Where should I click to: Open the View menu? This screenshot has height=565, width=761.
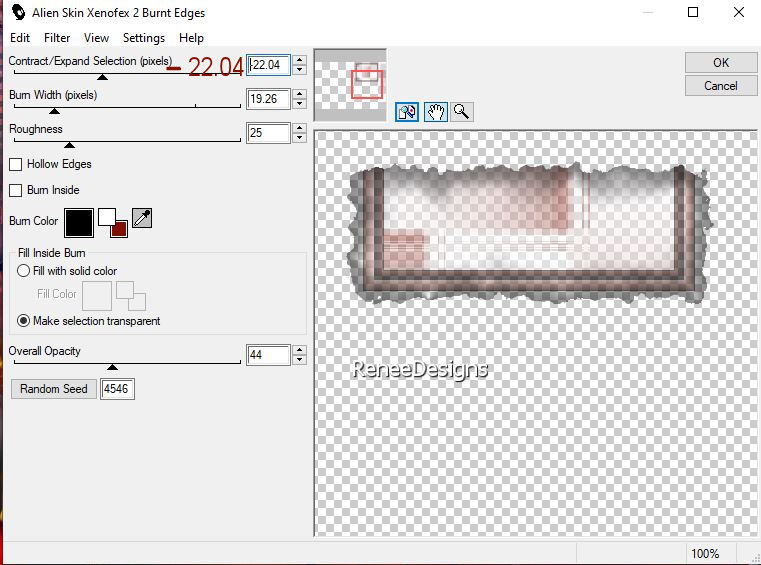pos(96,38)
